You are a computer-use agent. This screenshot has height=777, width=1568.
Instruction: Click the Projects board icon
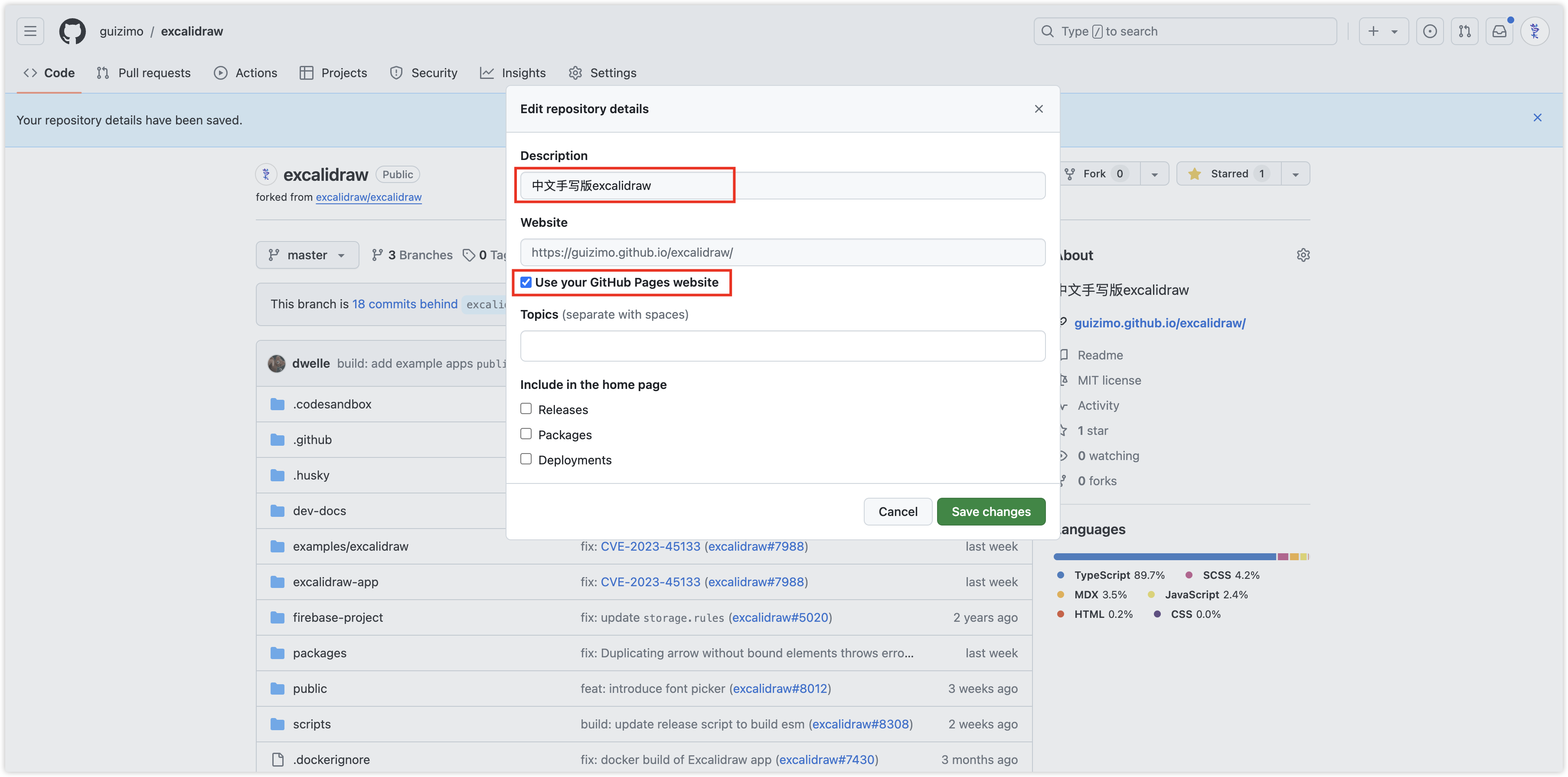(x=306, y=72)
